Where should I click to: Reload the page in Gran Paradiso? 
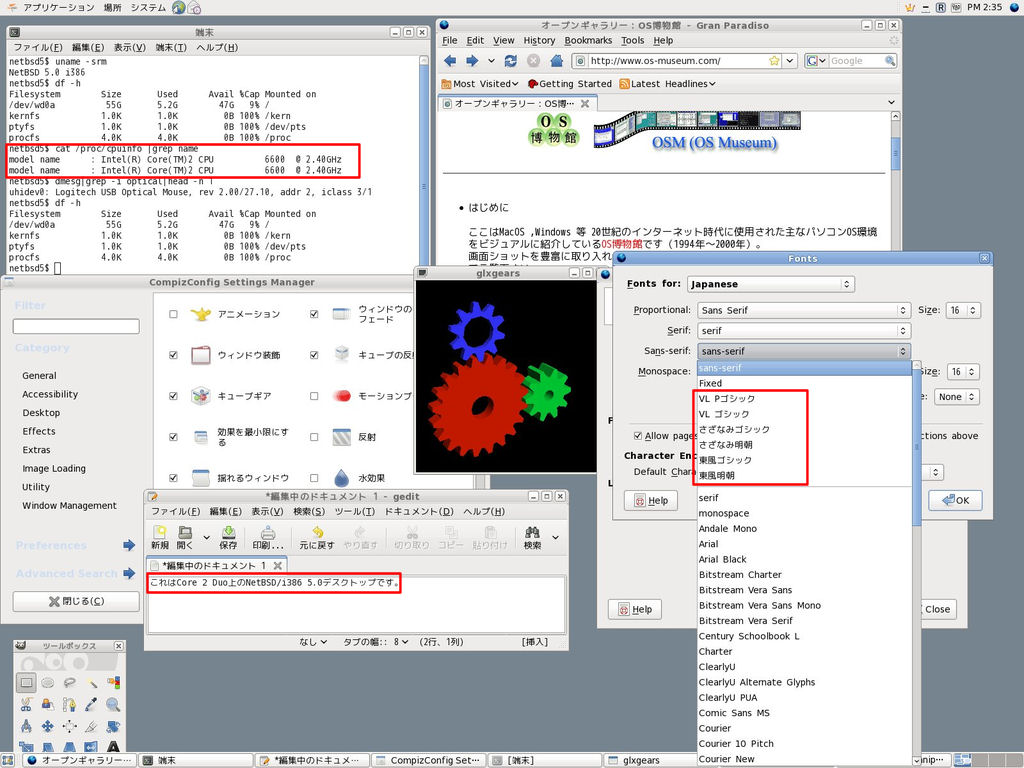click(511, 61)
